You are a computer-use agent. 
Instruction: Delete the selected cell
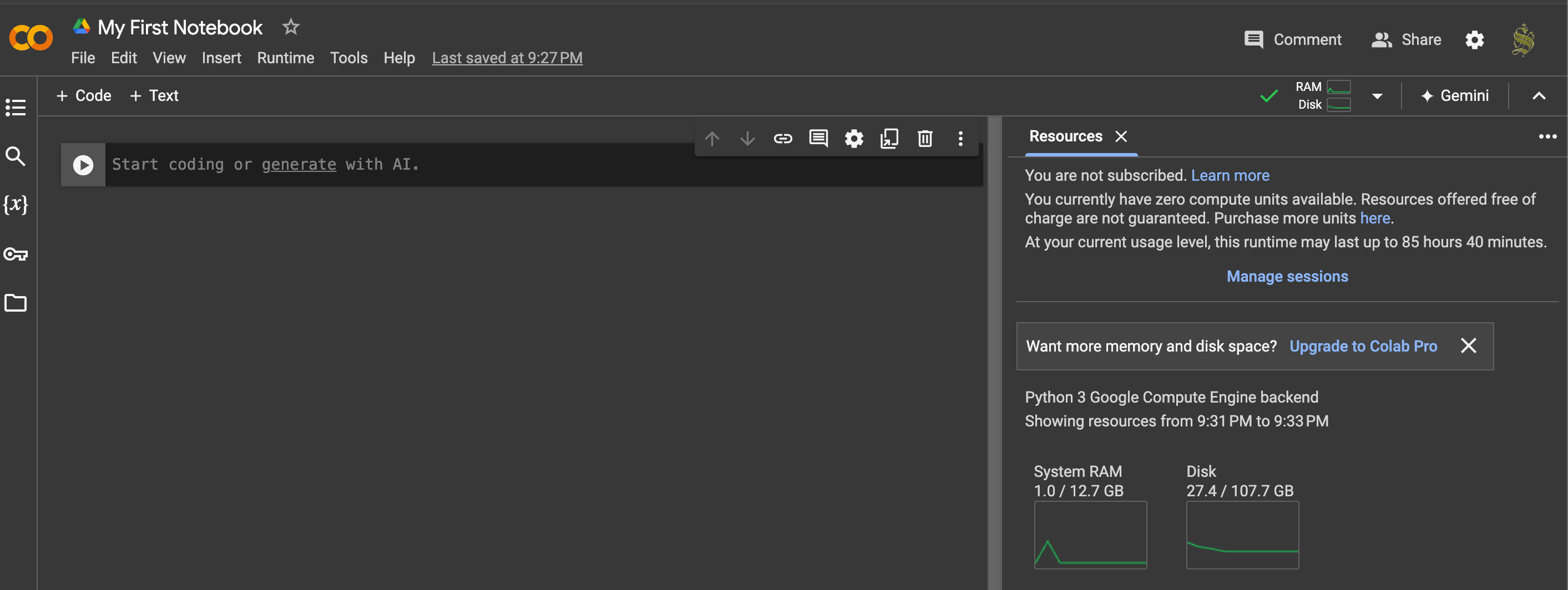924,139
